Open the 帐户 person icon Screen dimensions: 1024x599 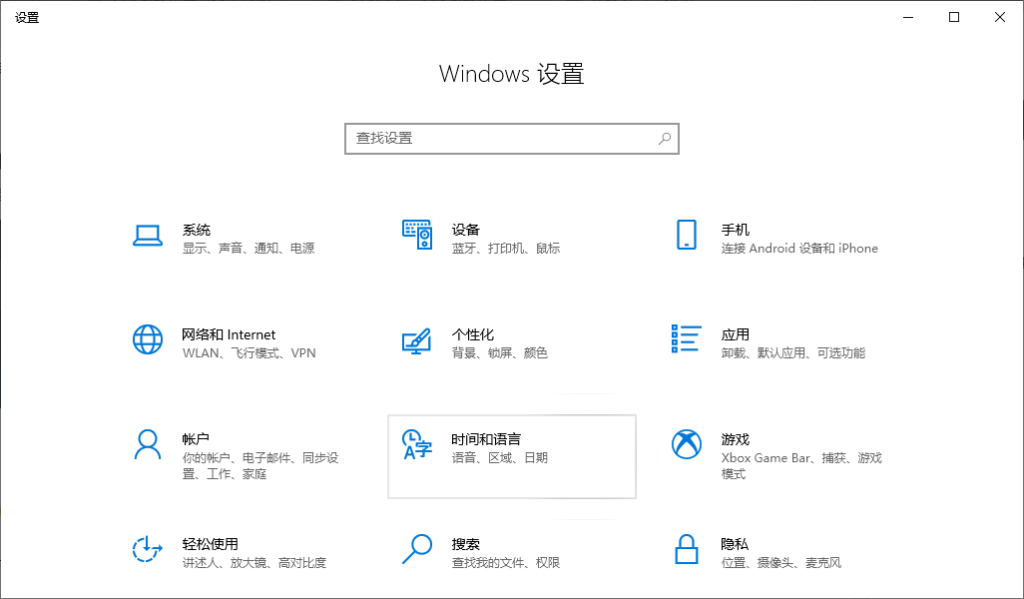[148, 444]
